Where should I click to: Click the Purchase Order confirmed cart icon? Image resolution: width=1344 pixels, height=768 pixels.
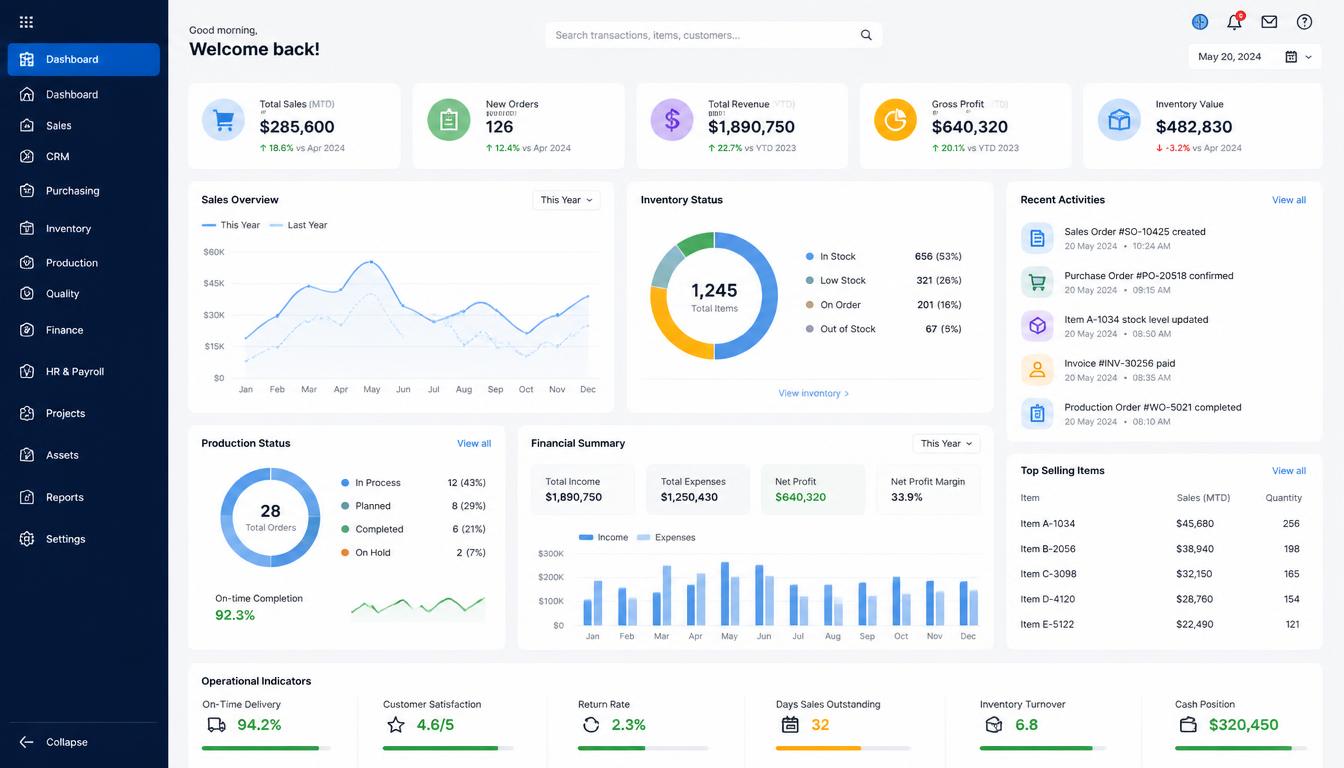(x=1037, y=282)
